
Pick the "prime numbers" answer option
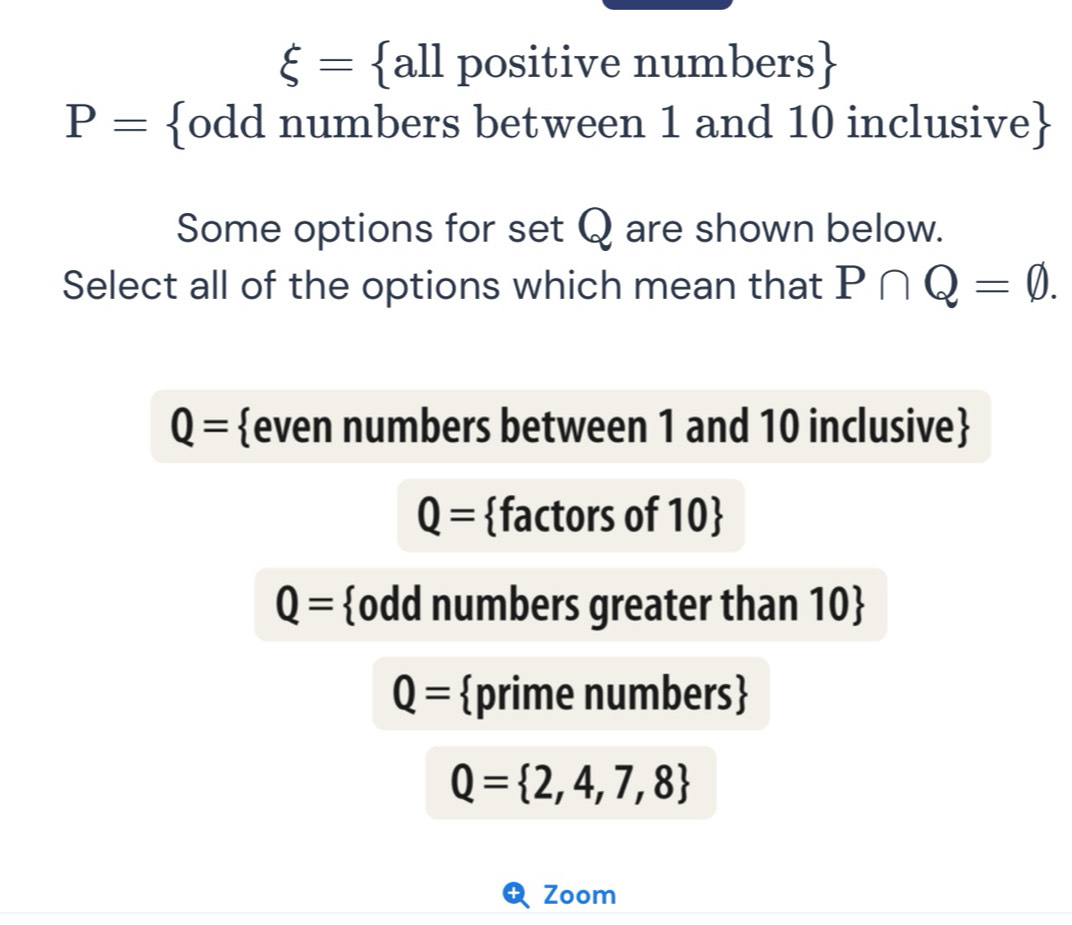click(570, 694)
